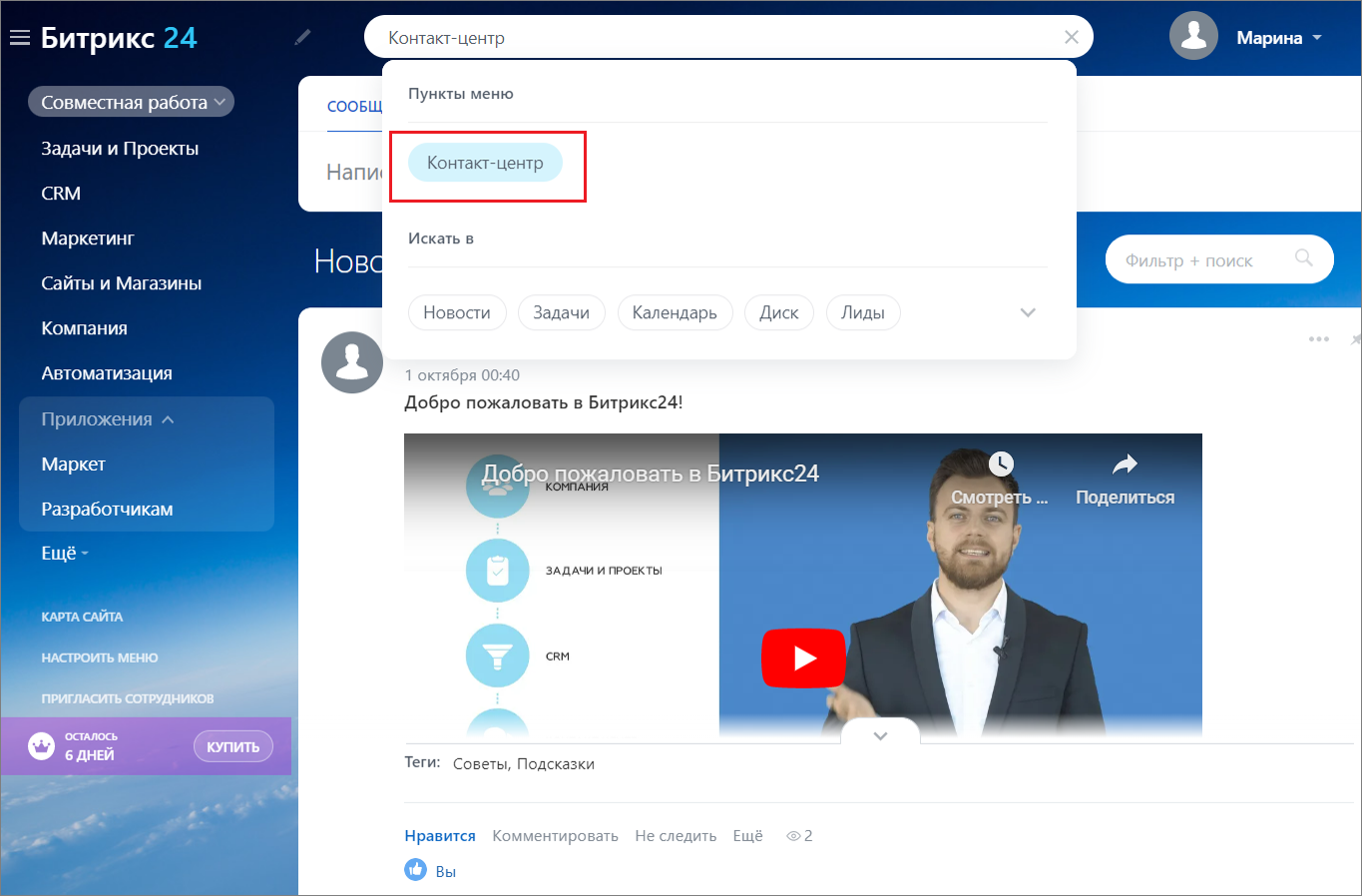Switch to the СООБЩЕНИЕ tab

pos(355,106)
